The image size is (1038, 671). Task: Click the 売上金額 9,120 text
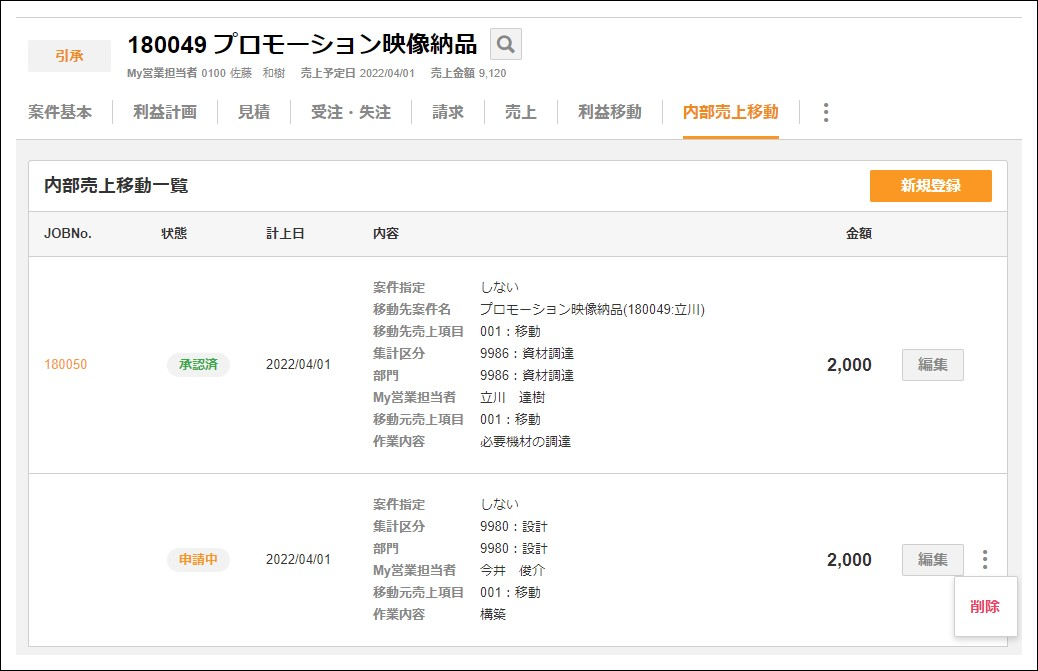click(469, 73)
